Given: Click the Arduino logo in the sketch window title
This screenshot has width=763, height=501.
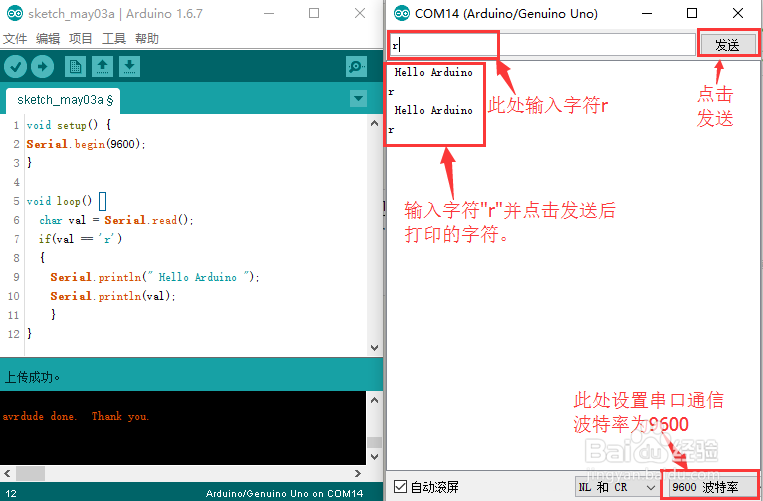Looking at the screenshot, I should (15, 14).
